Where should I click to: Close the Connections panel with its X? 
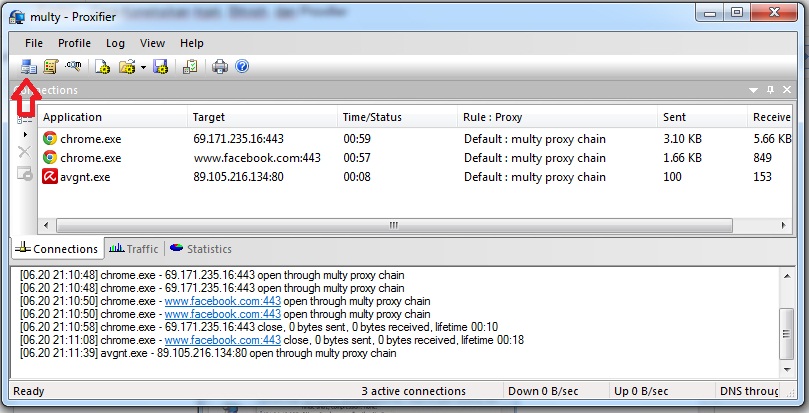pos(787,90)
